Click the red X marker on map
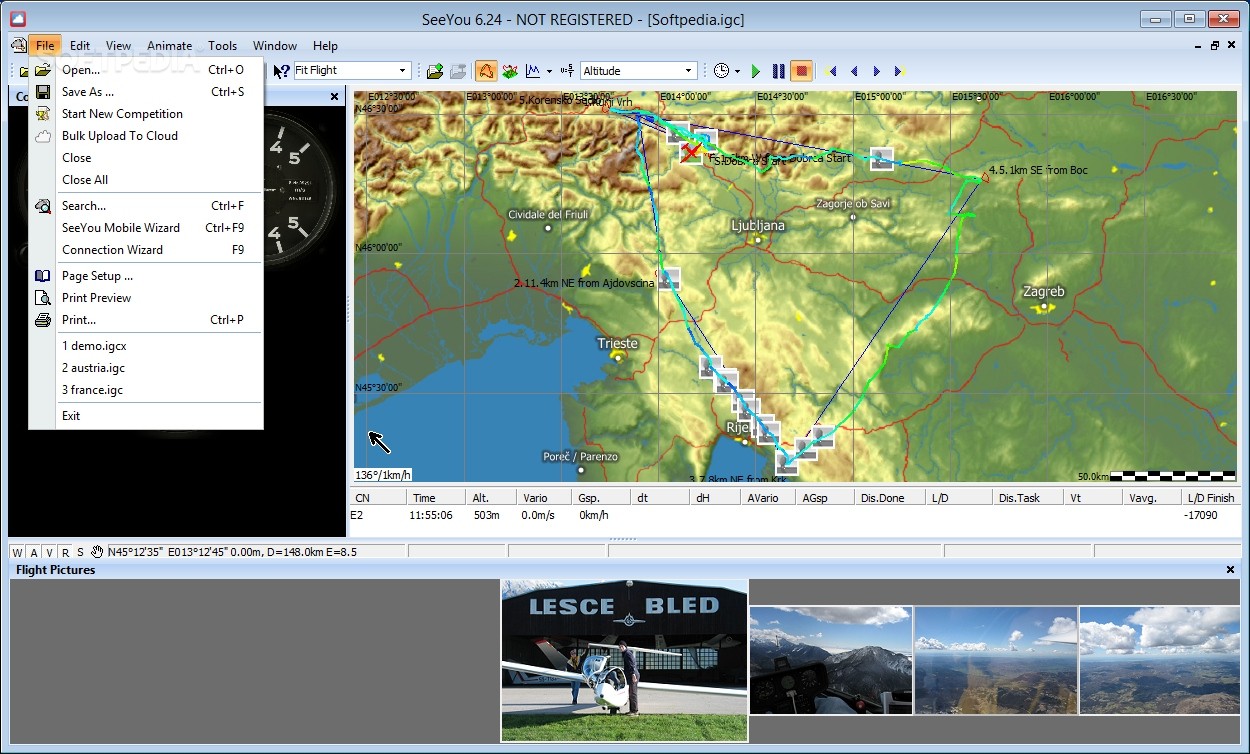This screenshot has width=1250, height=754. click(690, 152)
